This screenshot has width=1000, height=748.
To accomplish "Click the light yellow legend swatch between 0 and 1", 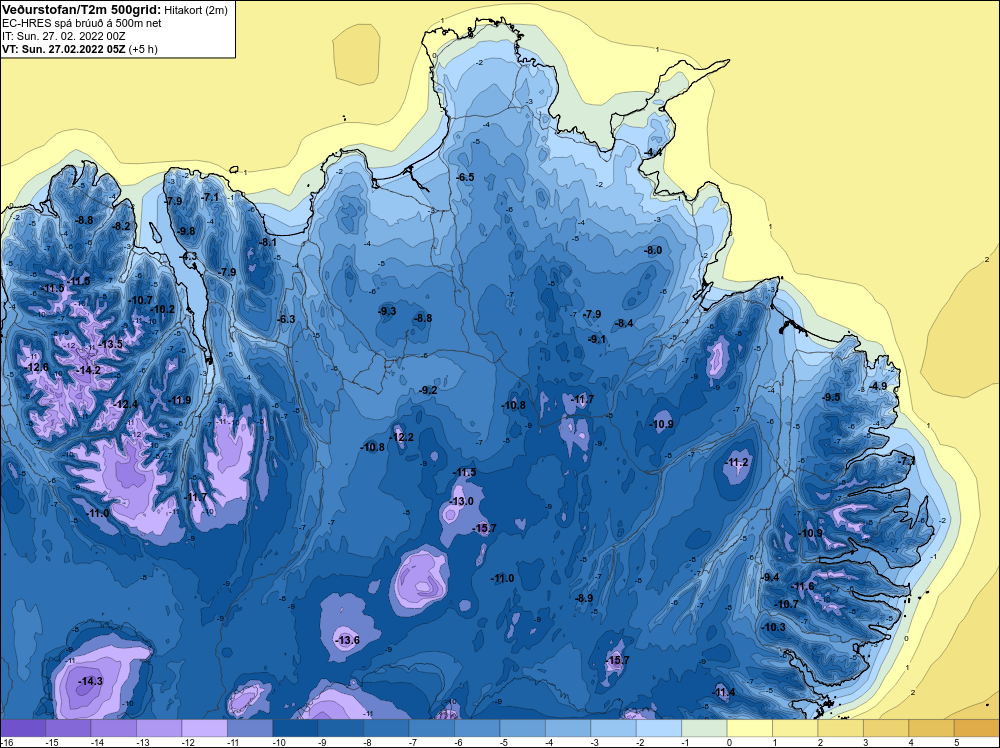I will (750, 728).
